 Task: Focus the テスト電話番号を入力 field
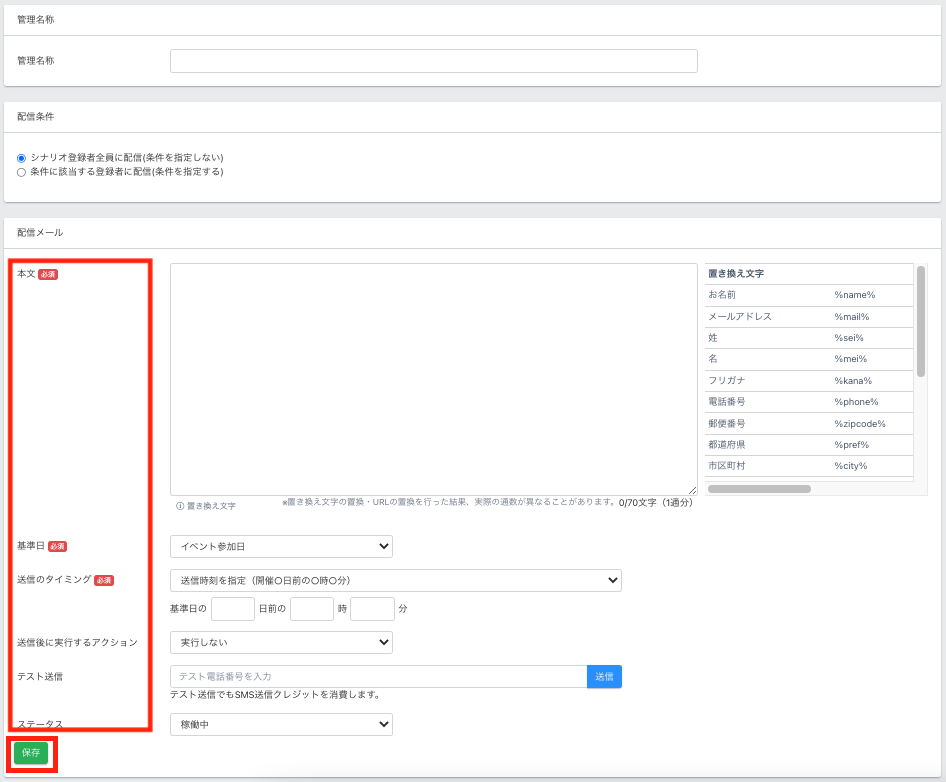tap(378, 677)
